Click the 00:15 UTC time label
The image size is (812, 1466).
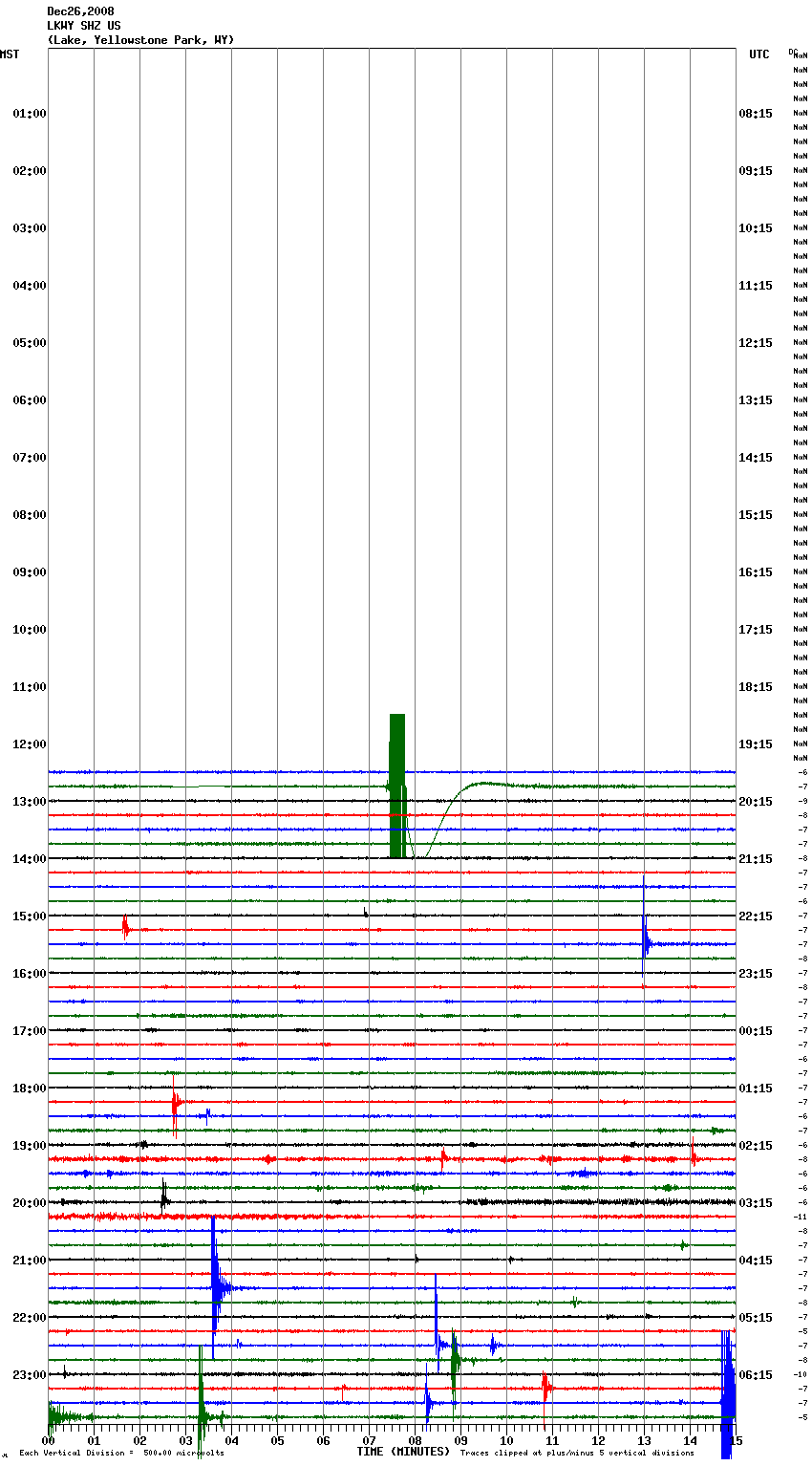[756, 1031]
